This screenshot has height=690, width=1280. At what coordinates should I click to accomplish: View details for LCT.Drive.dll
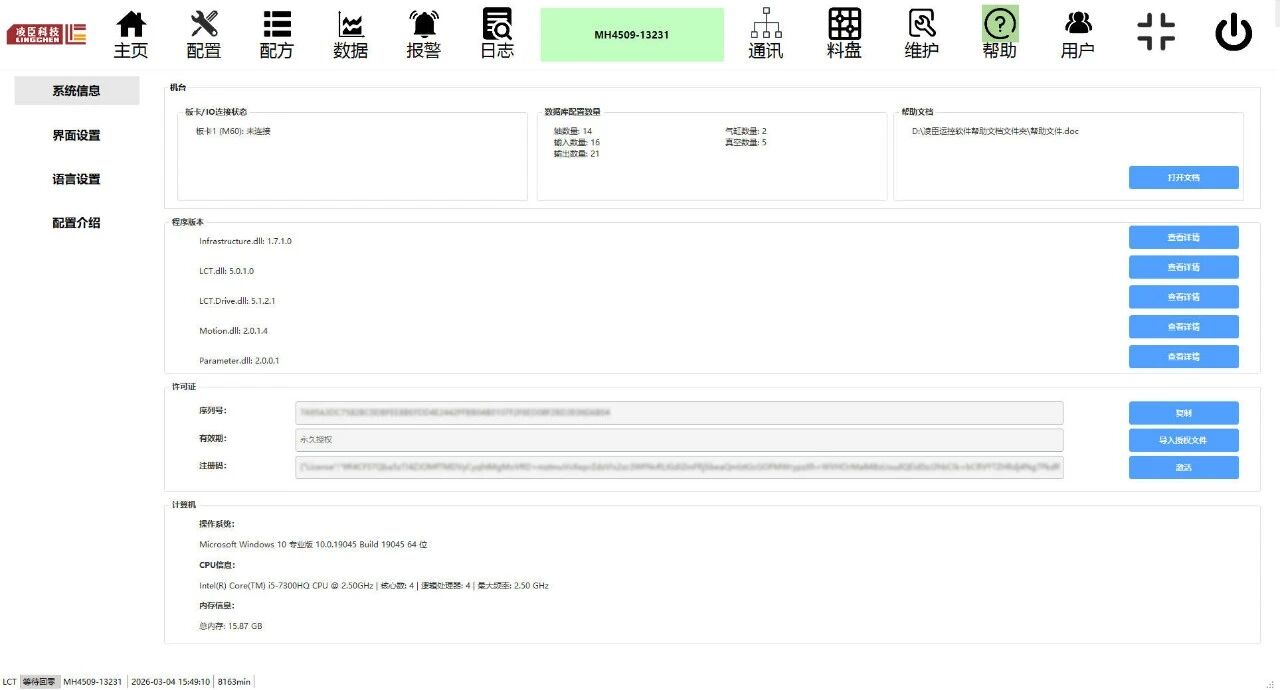click(1184, 297)
